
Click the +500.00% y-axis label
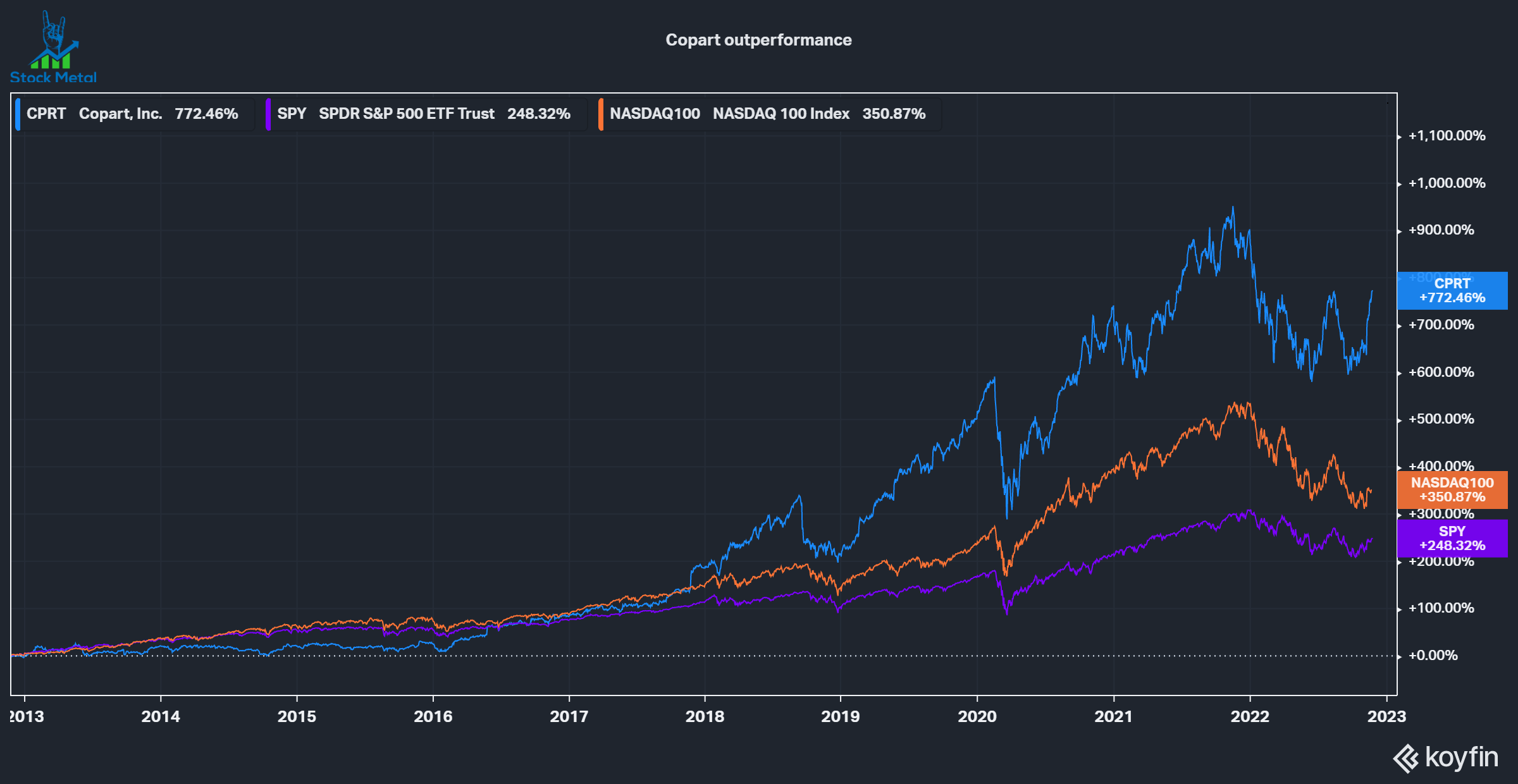click(1441, 419)
